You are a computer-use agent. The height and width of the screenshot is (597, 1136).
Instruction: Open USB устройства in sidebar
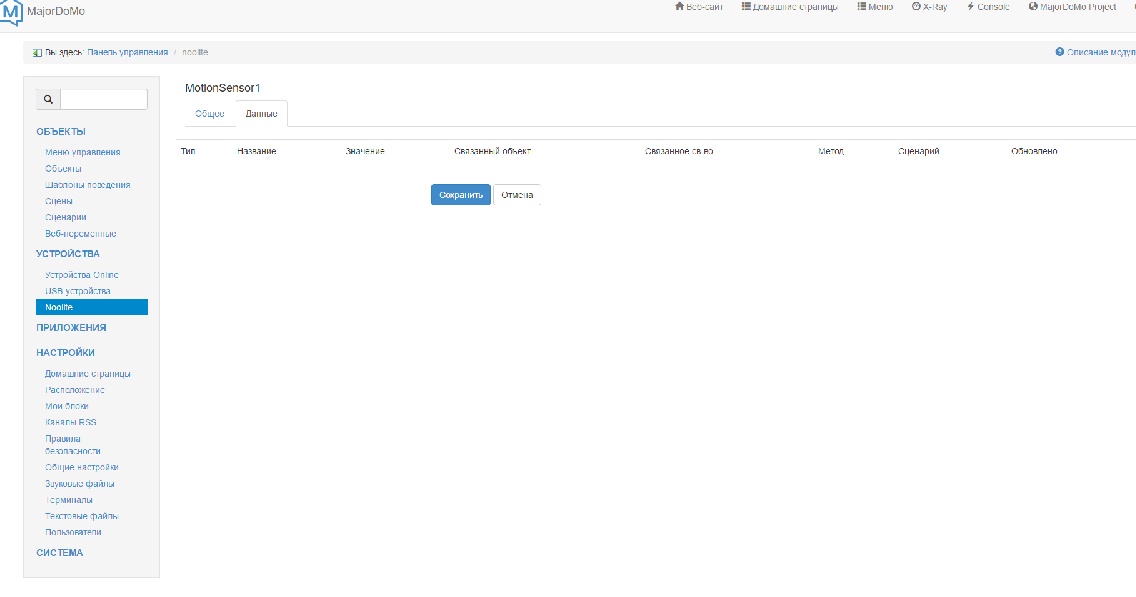(x=78, y=291)
